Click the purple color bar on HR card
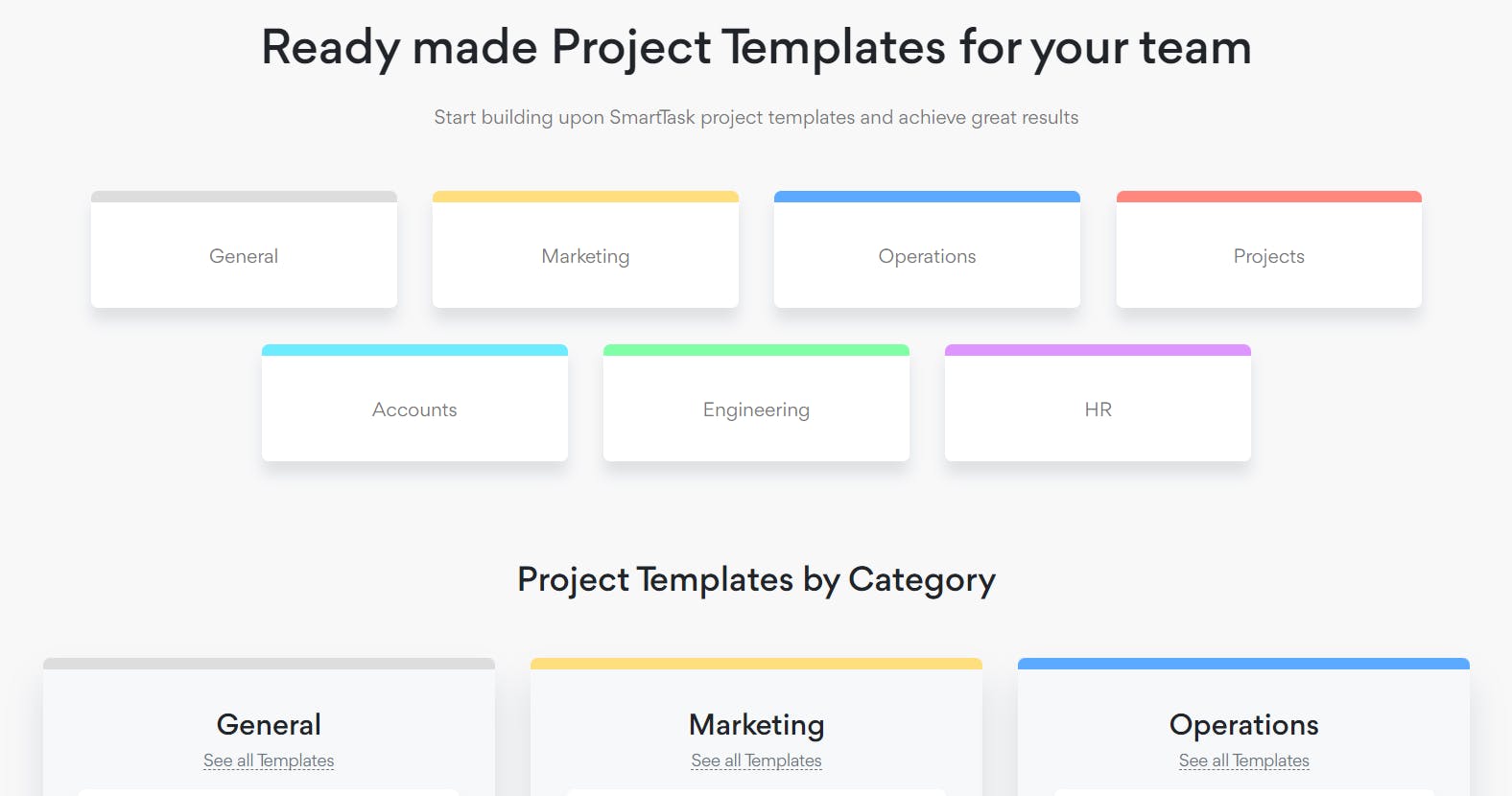Image resolution: width=1512 pixels, height=796 pixels. click(x=1098, y=350)
